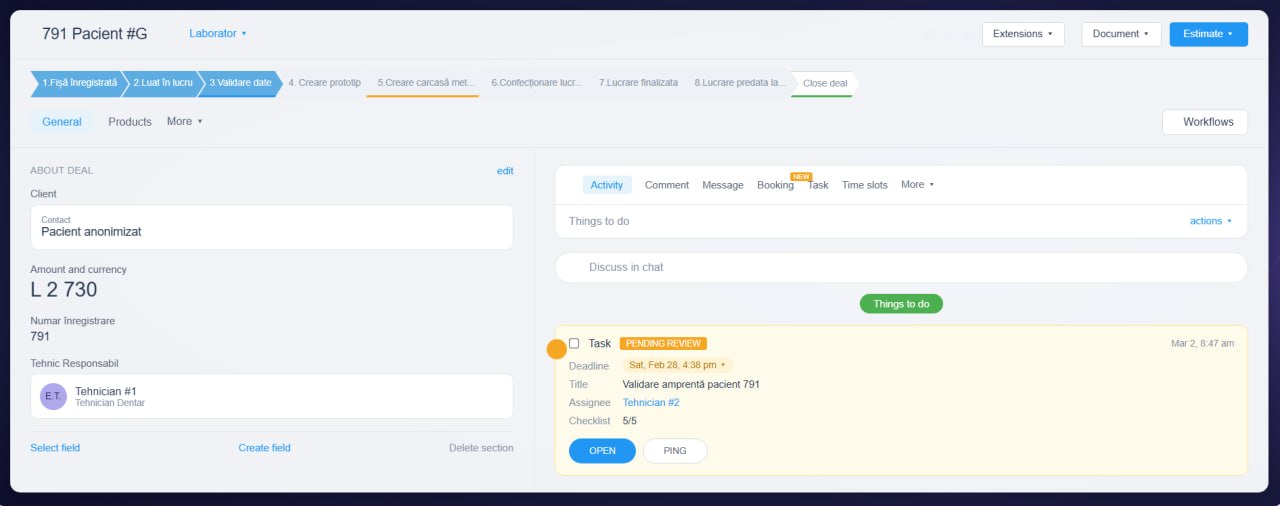Viewport: 1280px width, 506px height.
Task: Click the amount L 2 730
Action: 64,290
